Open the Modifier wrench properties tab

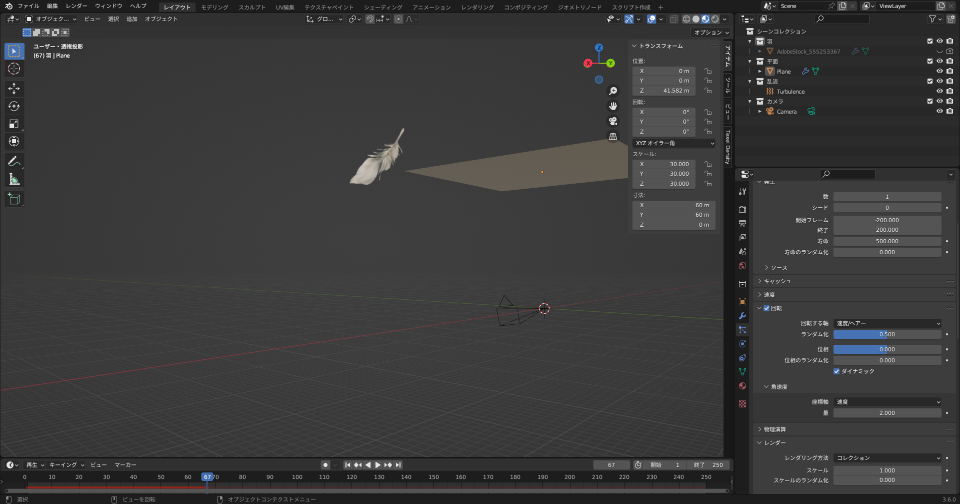743,315
